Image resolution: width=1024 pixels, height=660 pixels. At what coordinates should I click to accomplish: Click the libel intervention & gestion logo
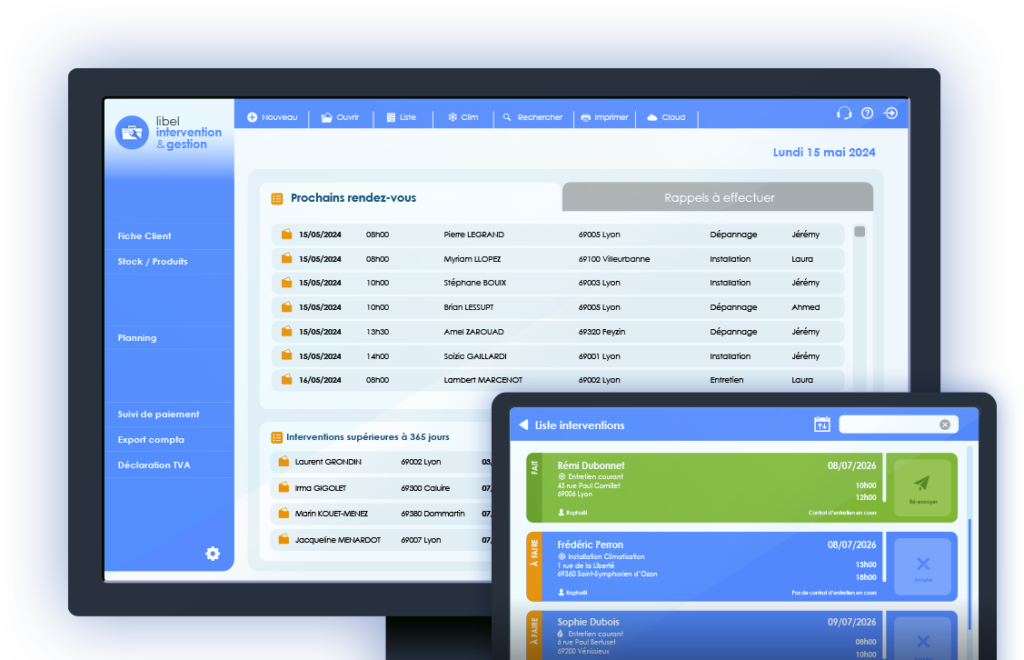[168, 133]
